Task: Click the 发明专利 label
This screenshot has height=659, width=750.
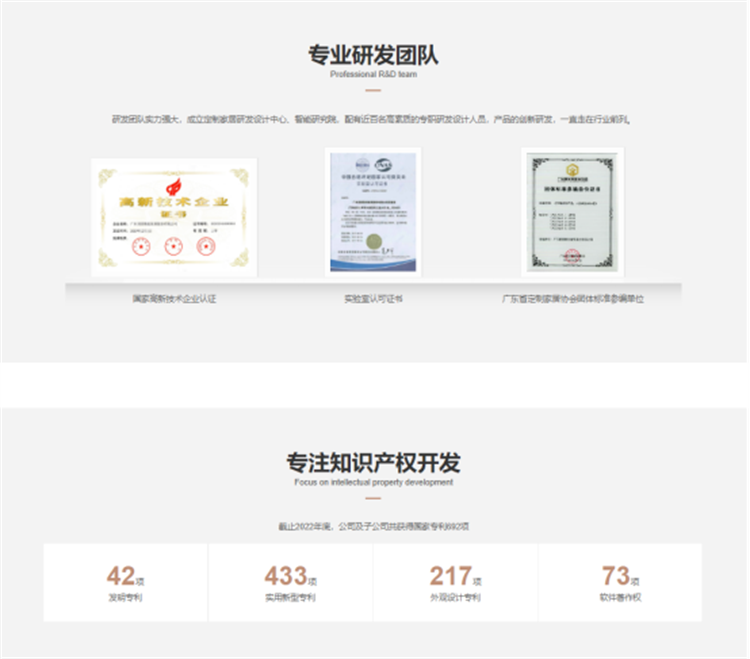Action: click(125, 597)
